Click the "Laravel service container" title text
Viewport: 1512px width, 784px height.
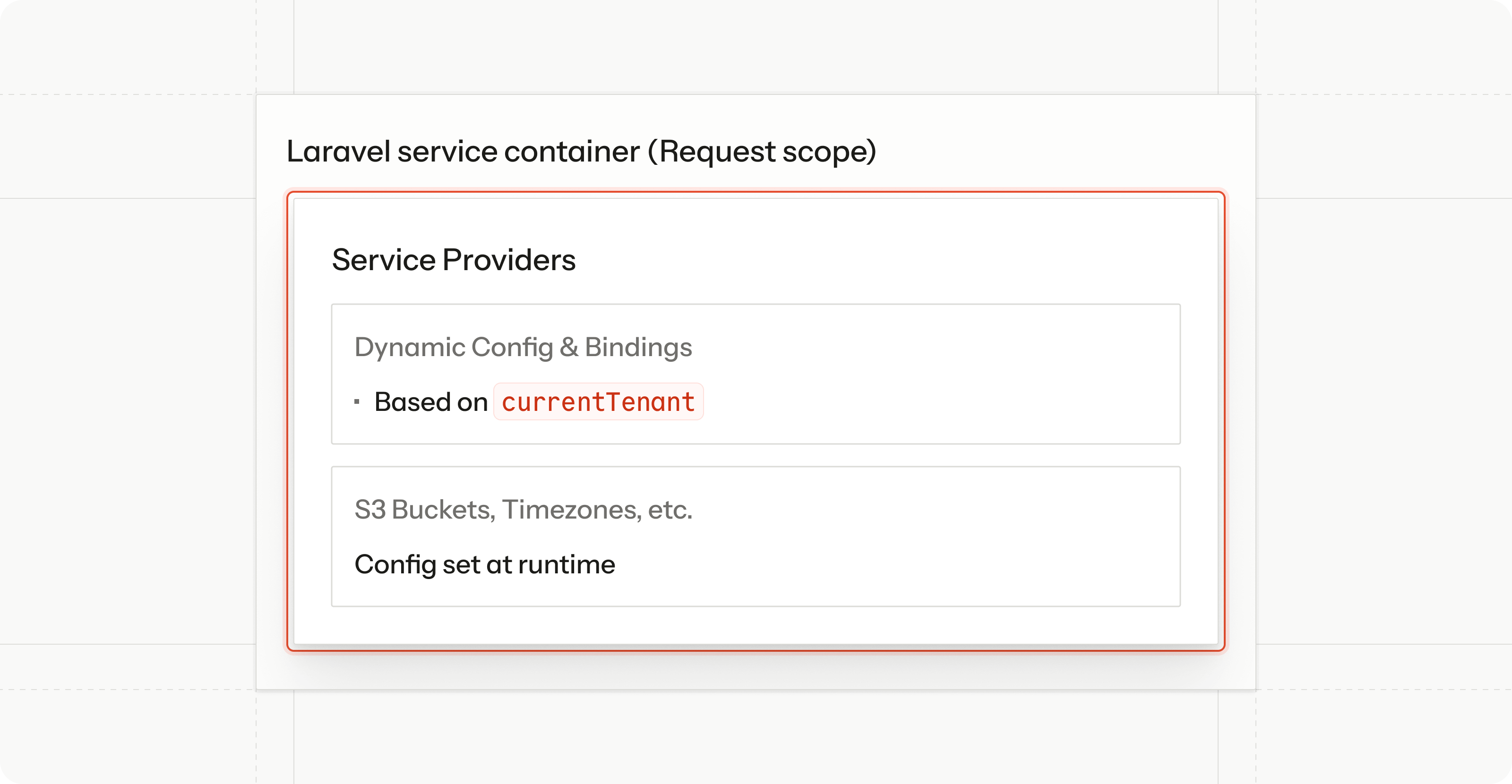click(x=463, y=152)
